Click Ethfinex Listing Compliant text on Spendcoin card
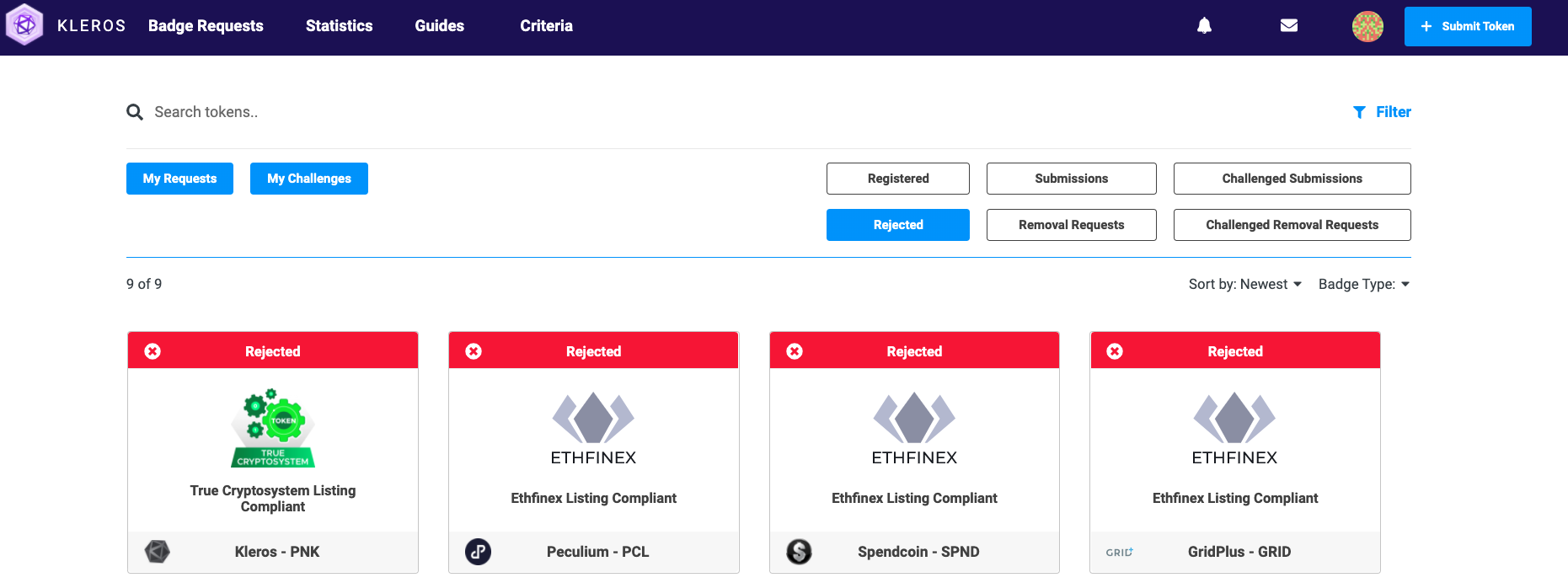 click(x=914, y=498)
